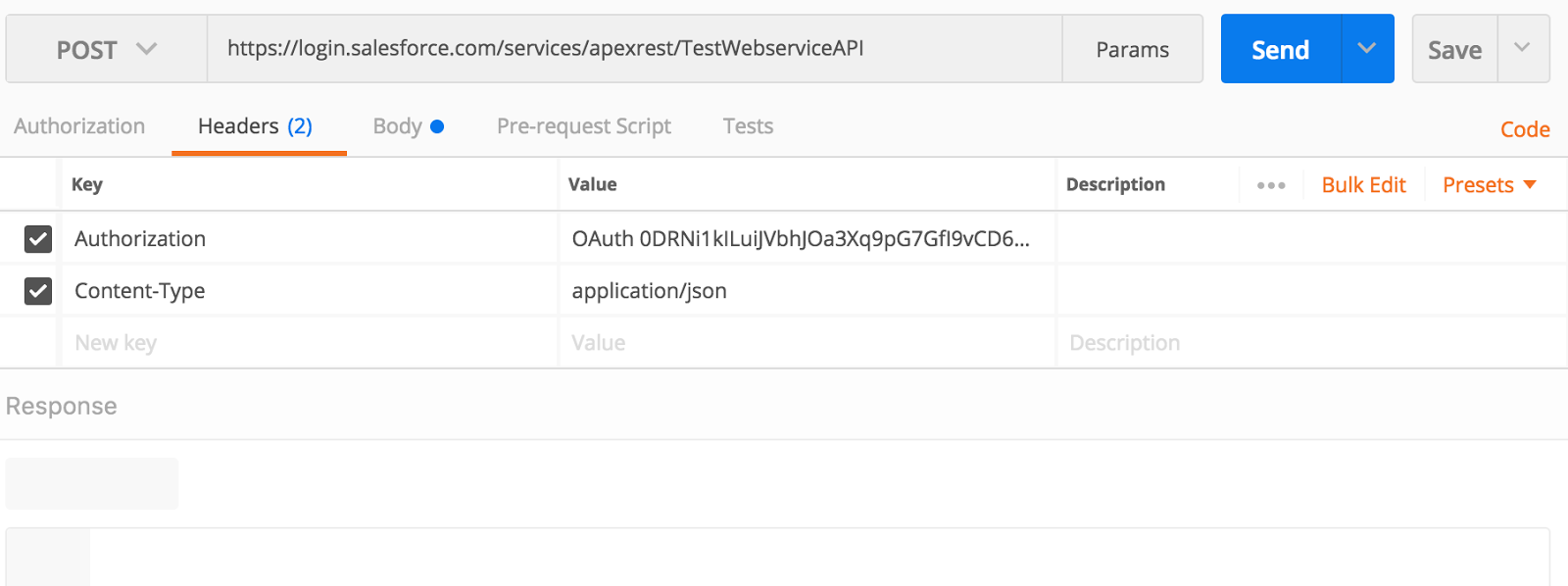The width and height of the screenshot is (1568, 586).
Task: Uncheck the Authorization header checkbox
Action: pyautogui.click(x=38, y=239)
